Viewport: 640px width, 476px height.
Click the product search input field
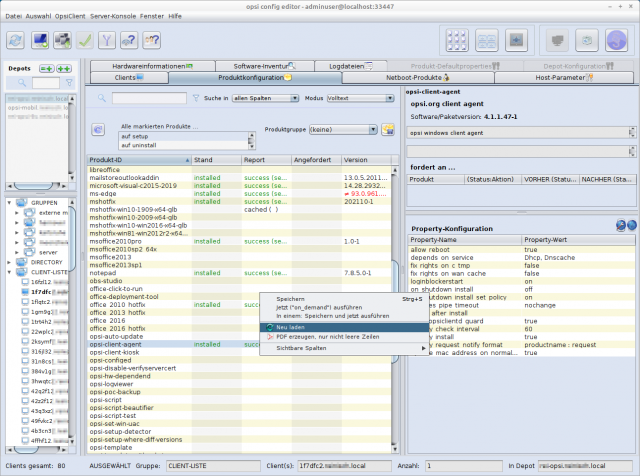click(149, 98)
